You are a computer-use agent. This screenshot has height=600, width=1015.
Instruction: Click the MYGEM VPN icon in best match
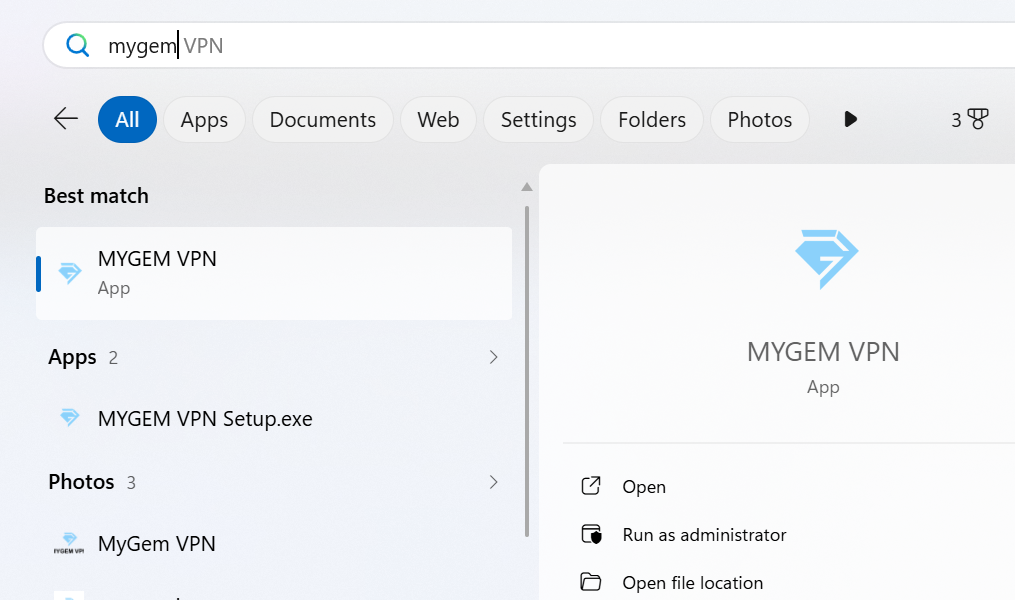pos(70,272)
